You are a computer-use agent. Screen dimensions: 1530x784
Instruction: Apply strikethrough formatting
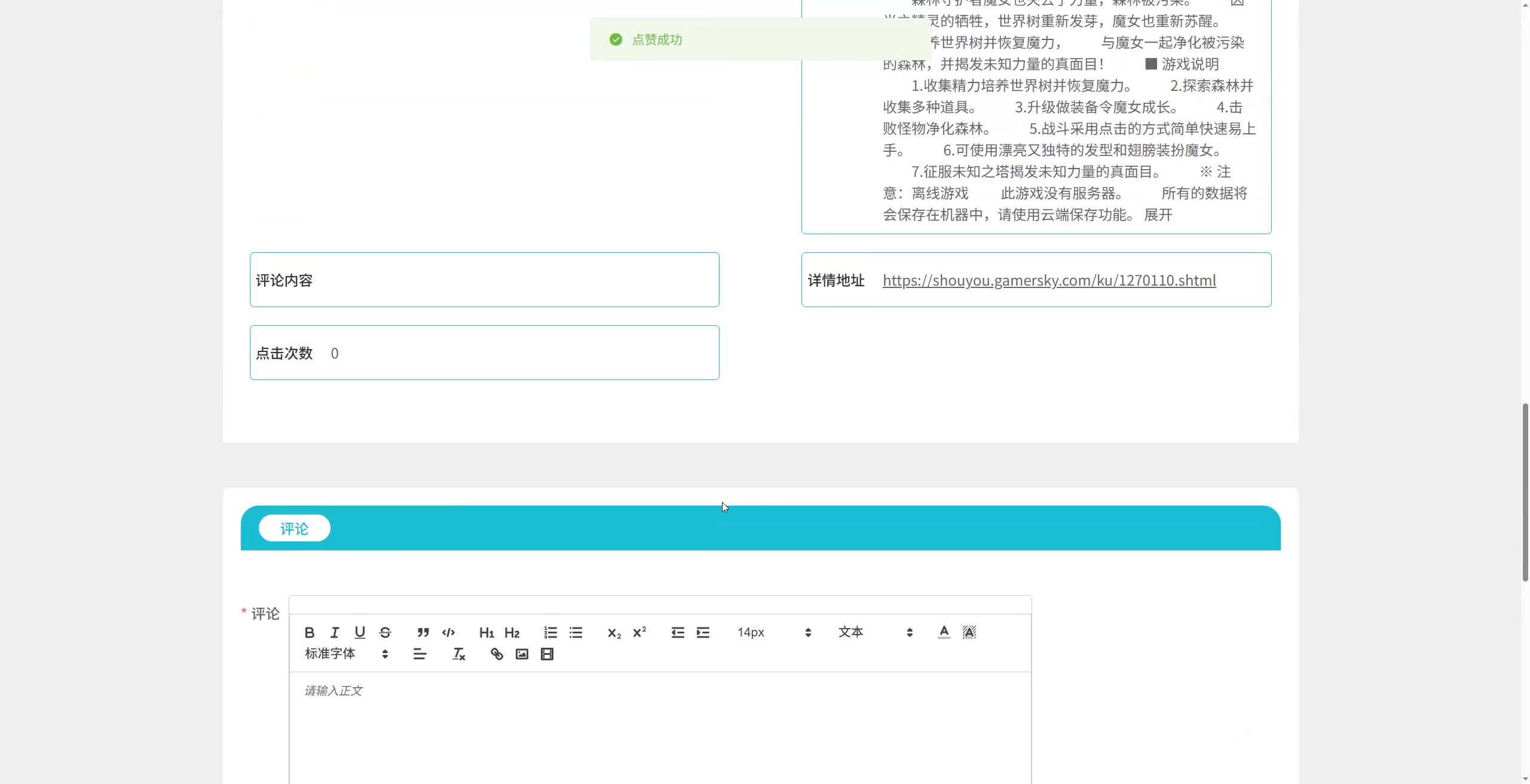(385, 632)
